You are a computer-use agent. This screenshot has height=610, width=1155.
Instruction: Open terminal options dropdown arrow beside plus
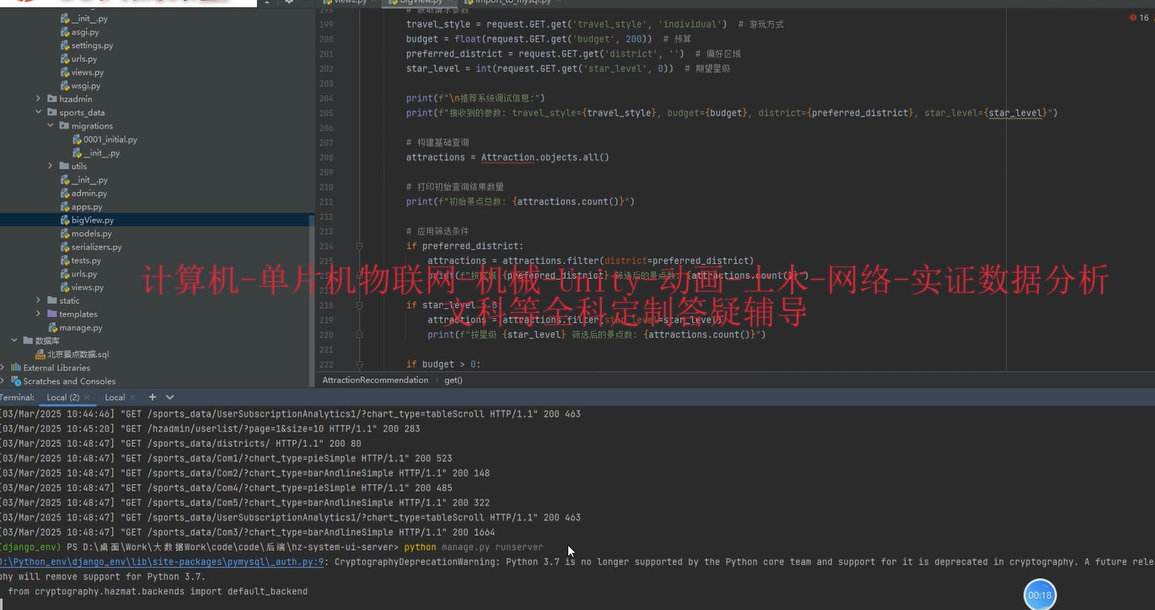point(170,397)
